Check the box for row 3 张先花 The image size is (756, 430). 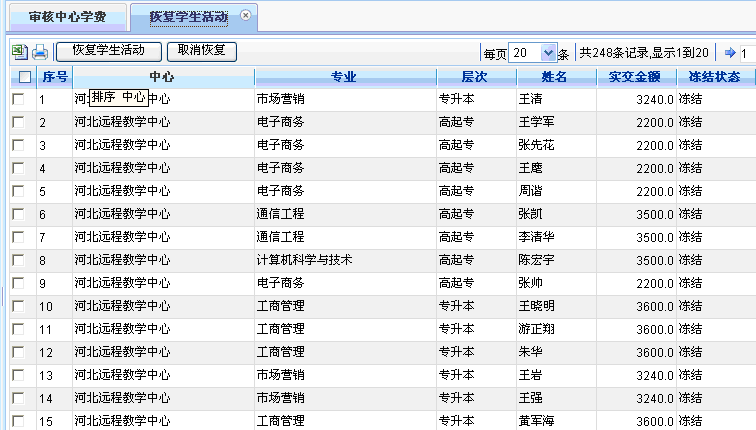pos(18,145)
